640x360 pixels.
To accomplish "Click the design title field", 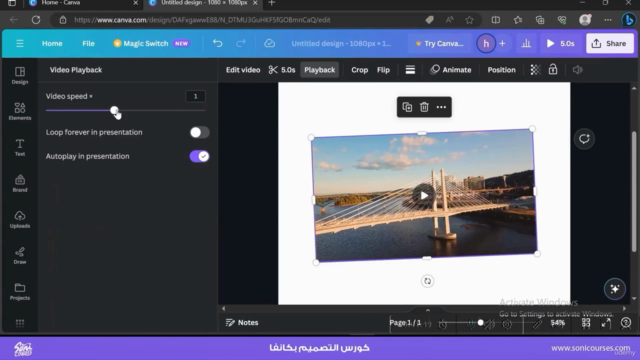I will (x=341, y=43).
